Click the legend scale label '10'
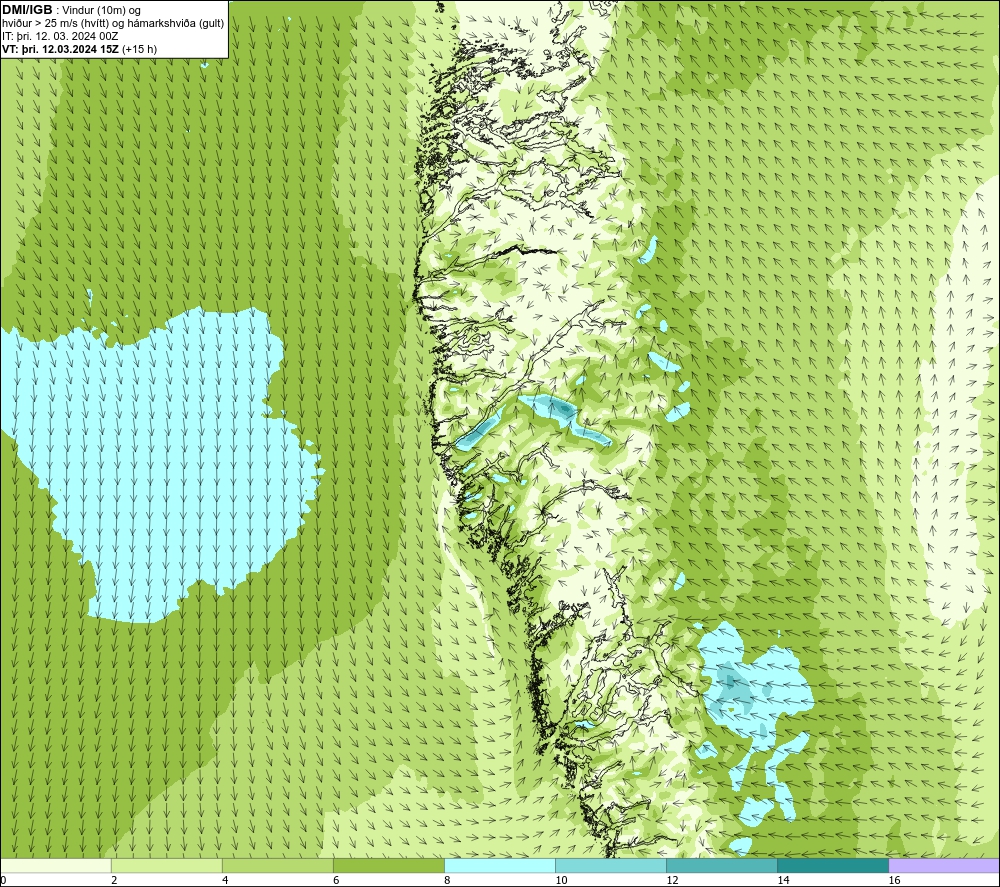The height and width of the screenshot is (887, 1000). pos(561,880)
